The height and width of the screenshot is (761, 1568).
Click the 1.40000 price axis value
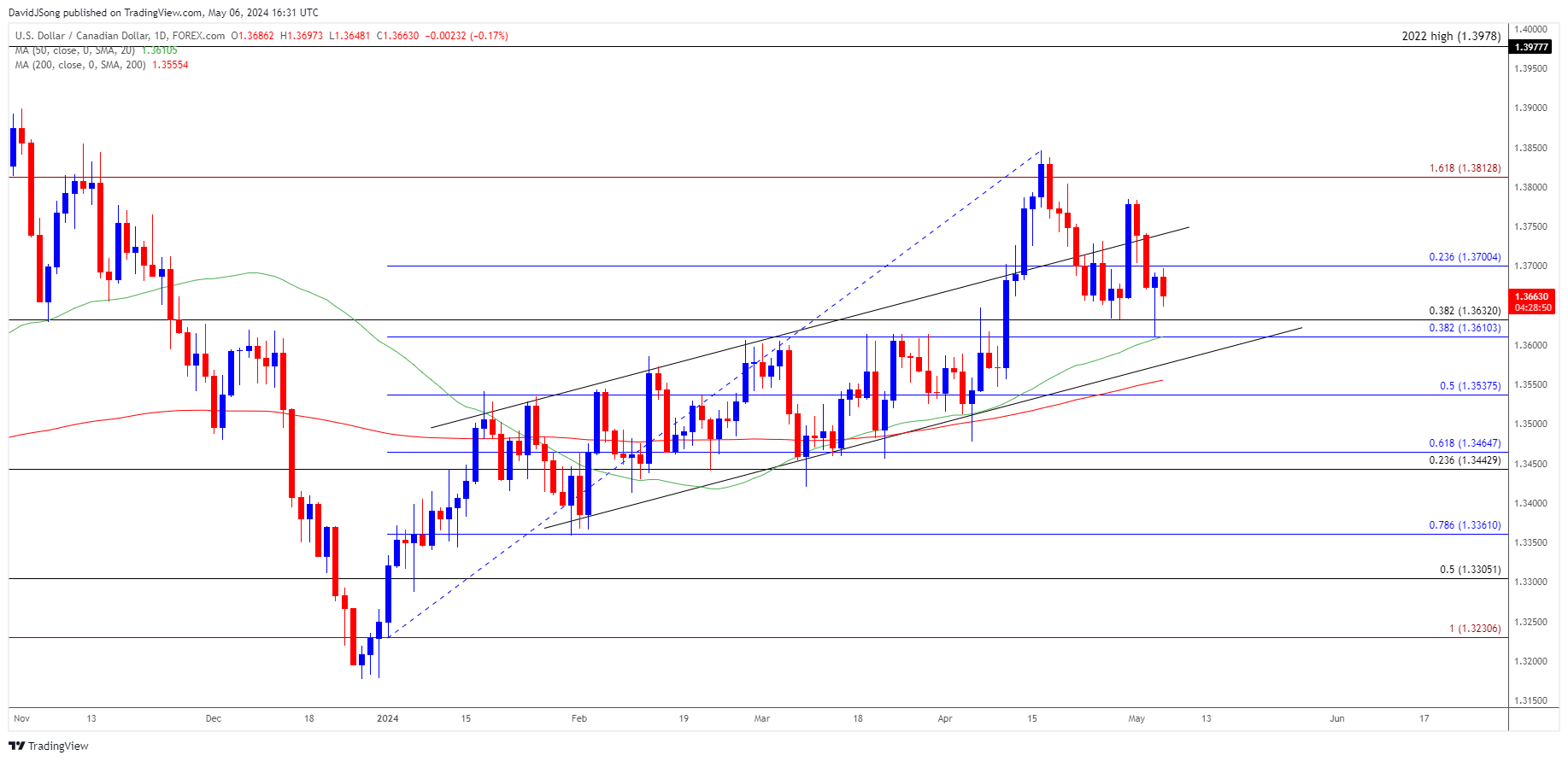tap(1530, 29)
